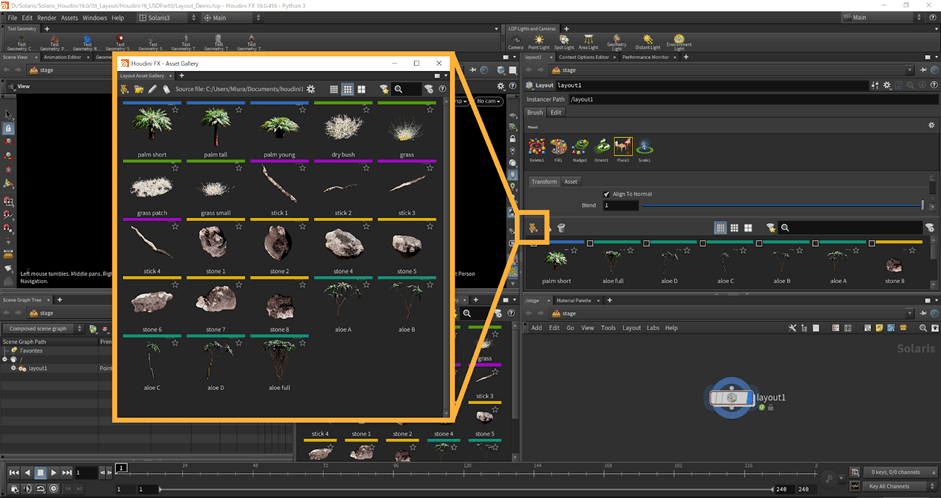The height and width of the screenshot is (498, 941).
Task: Expand the stage path dropdown in parameter pane
Action: pyautogui.click(x=910, y=70)
